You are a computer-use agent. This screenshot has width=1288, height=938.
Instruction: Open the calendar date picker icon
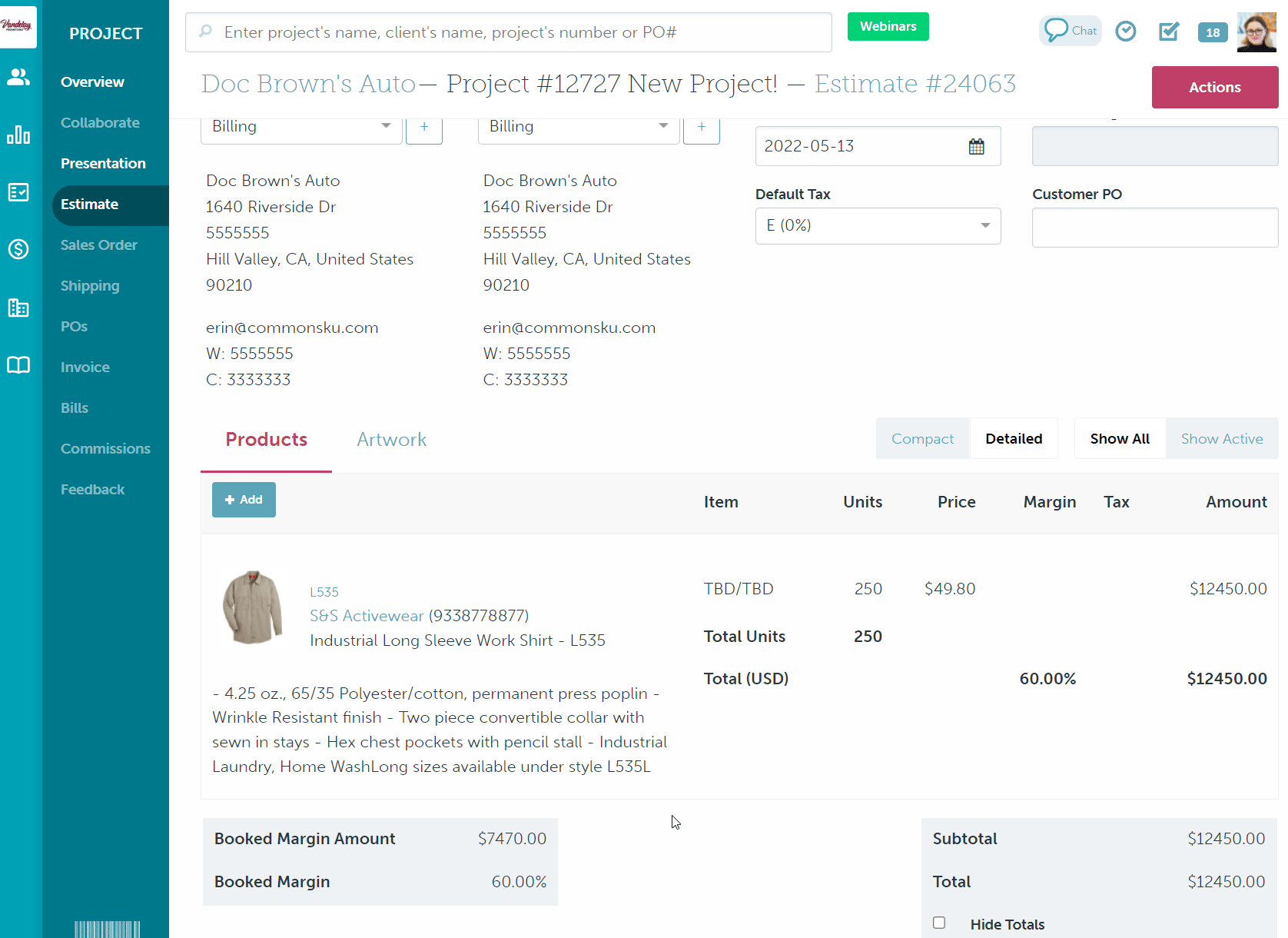(976, 147)
